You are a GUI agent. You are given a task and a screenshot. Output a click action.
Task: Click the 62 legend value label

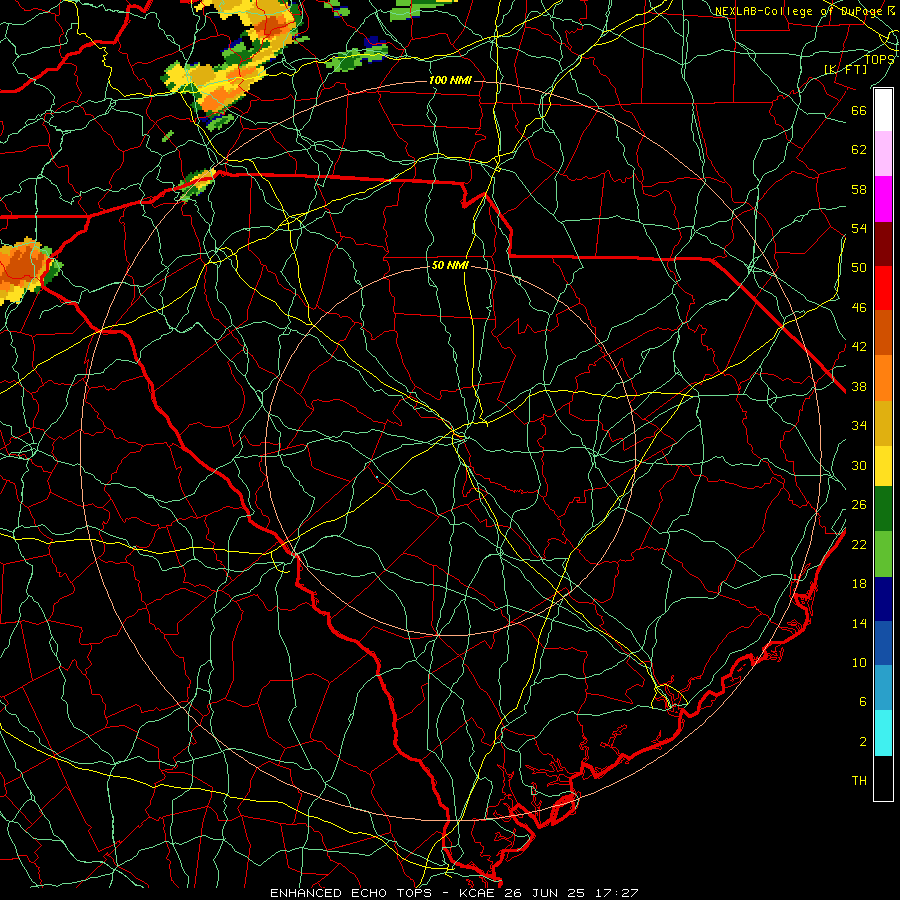pos(859,150)
